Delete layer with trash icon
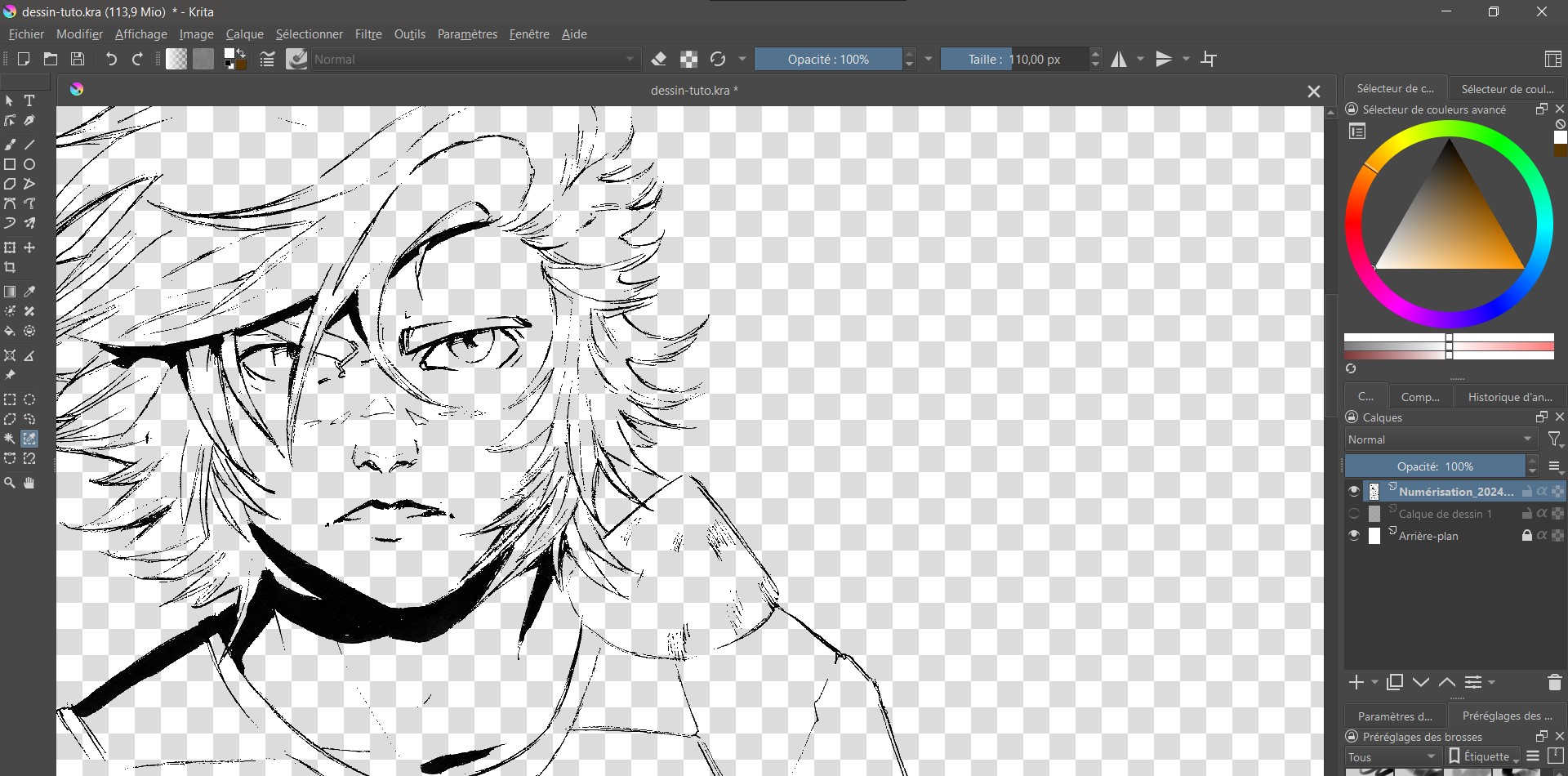Image resolution: width=1568 pixels, height=776 pixels. click(x=1554, y=682)
